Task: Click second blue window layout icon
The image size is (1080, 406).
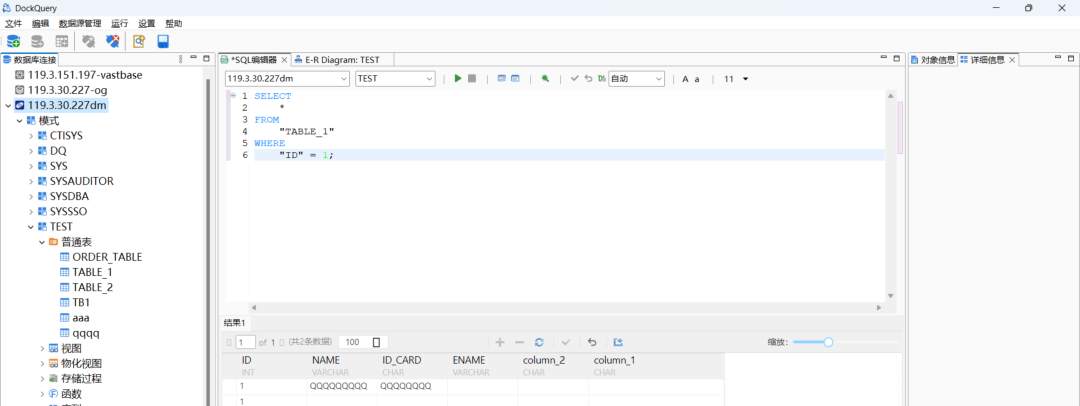Action: pos(515,79)
